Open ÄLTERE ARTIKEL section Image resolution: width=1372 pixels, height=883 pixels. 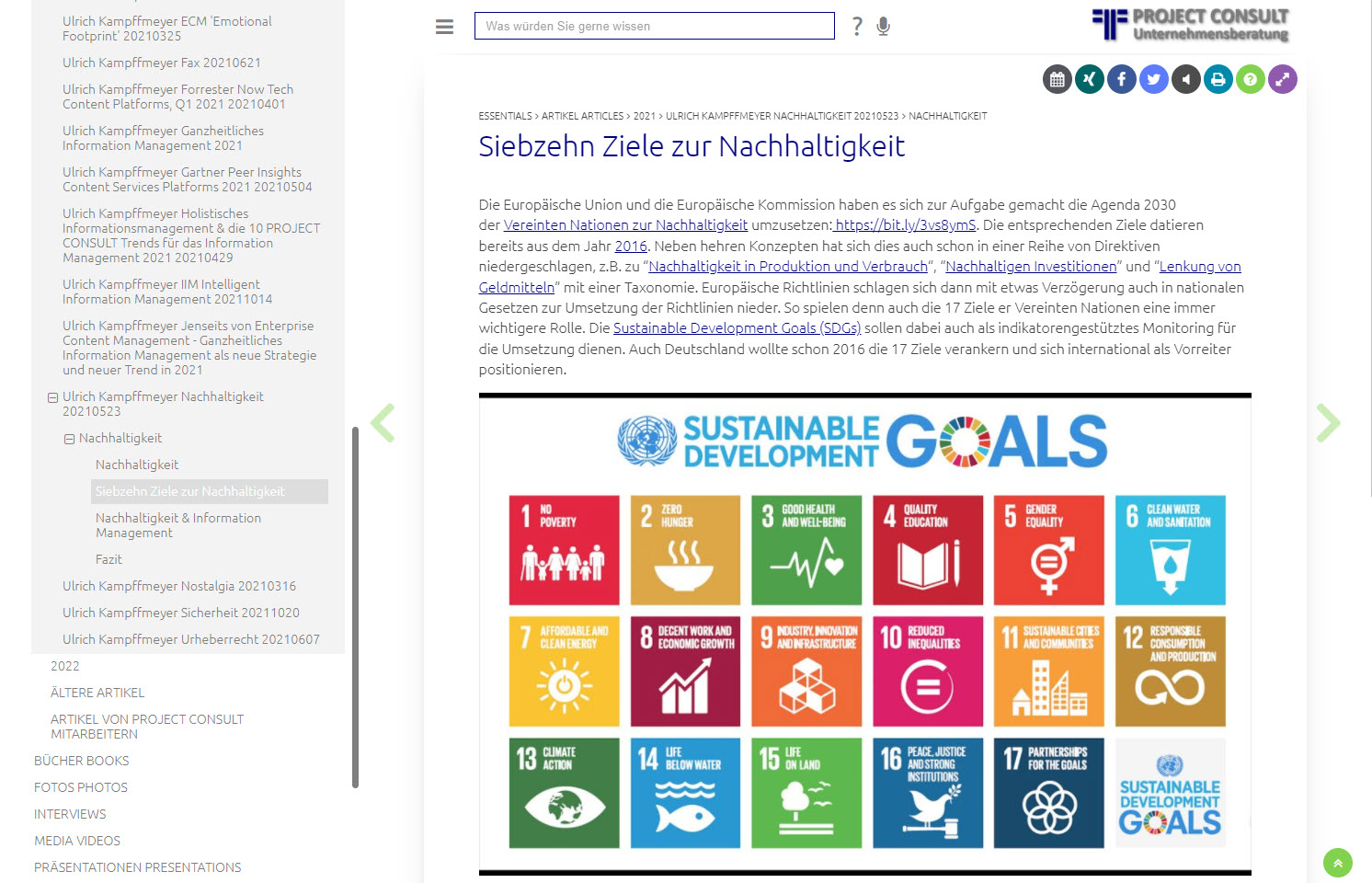pos(97,693)
